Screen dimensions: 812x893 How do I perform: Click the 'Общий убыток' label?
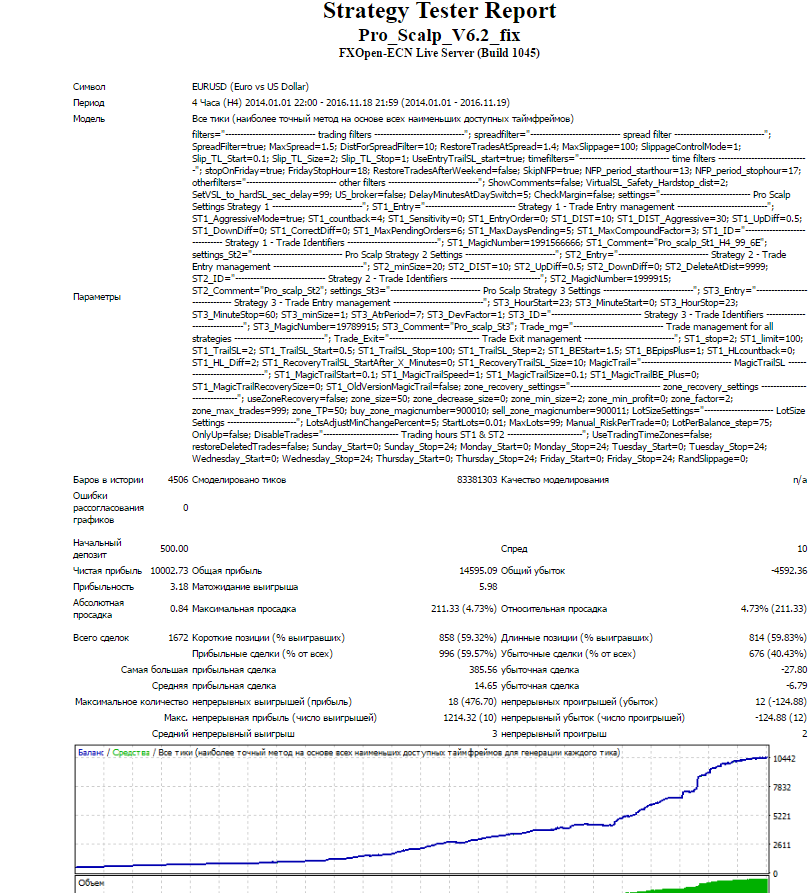[533, 571]
